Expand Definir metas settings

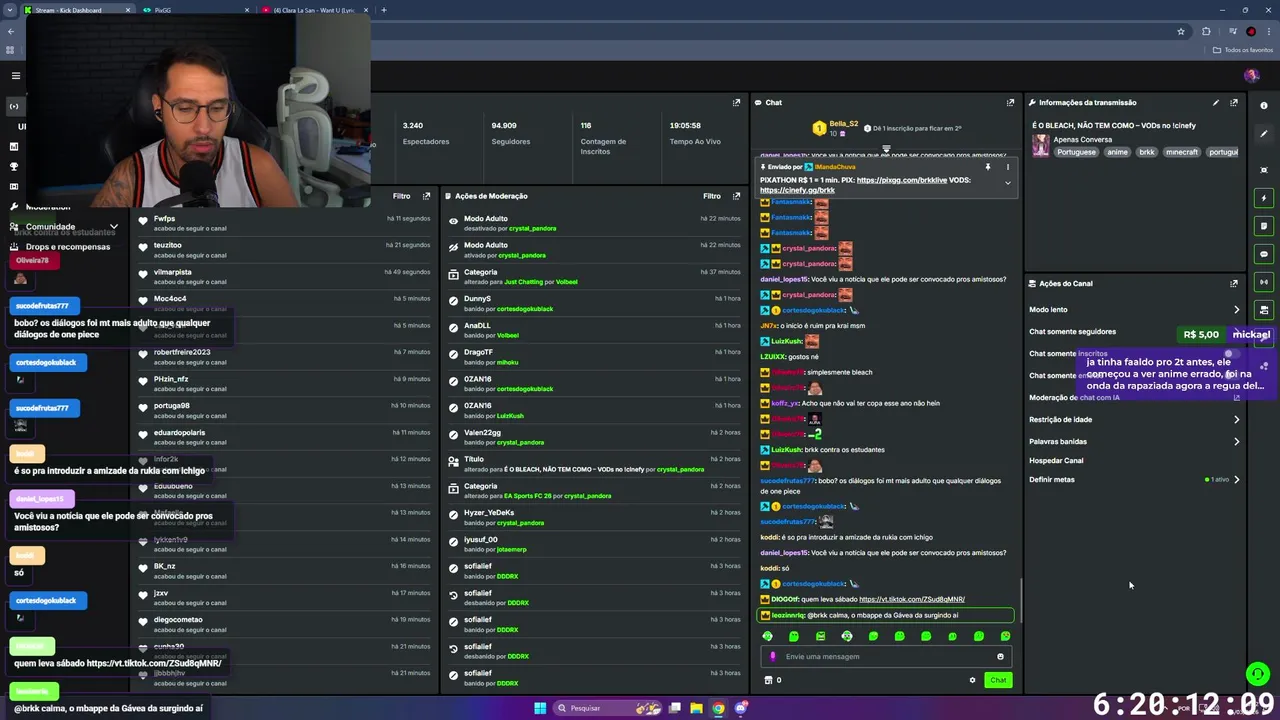[1236, 480]
